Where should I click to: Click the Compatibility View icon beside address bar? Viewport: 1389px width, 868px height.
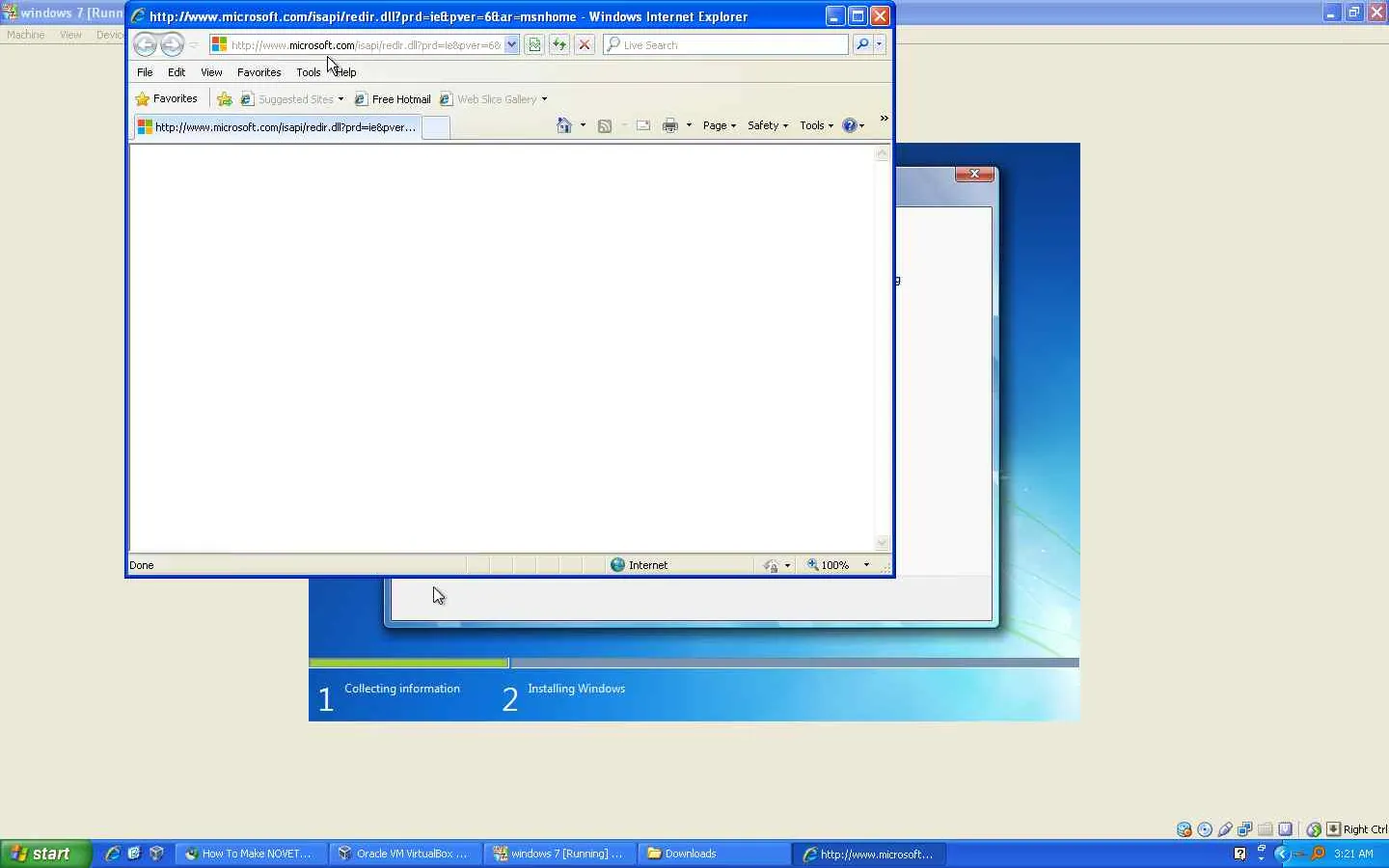533,44
